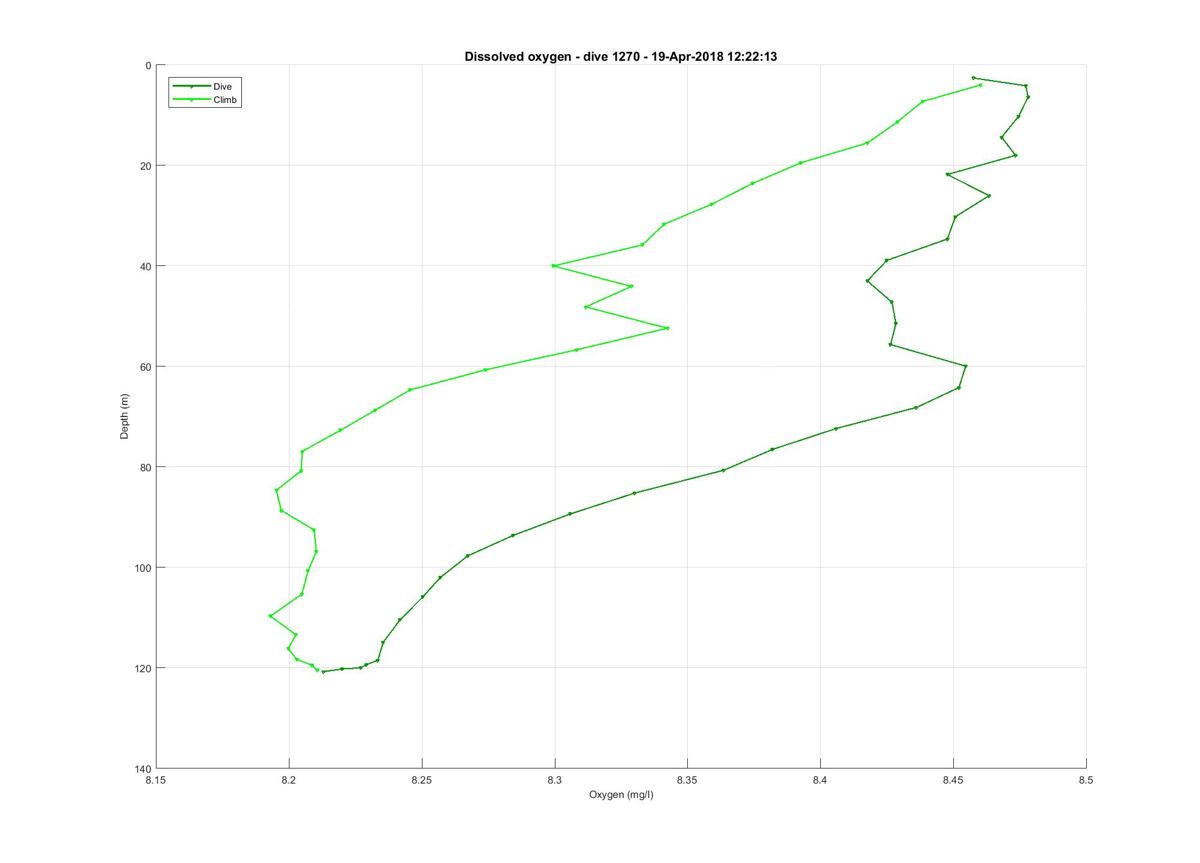1200x863 pixels.
Task: Click the 'Oxygen (mg/l)' x-axis label
Action: [620, 795]
